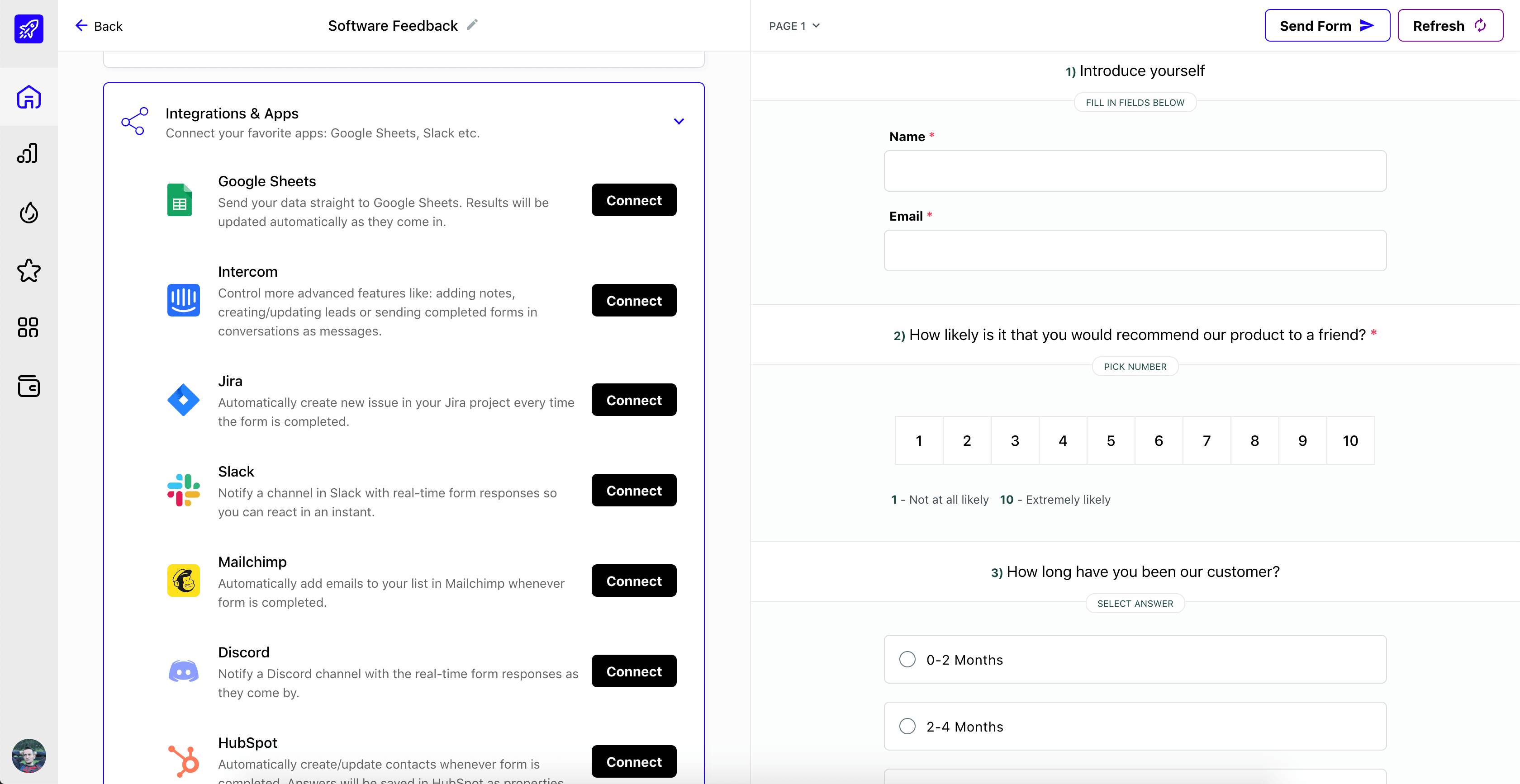Click the Slack integration icon

click(185, 490)
